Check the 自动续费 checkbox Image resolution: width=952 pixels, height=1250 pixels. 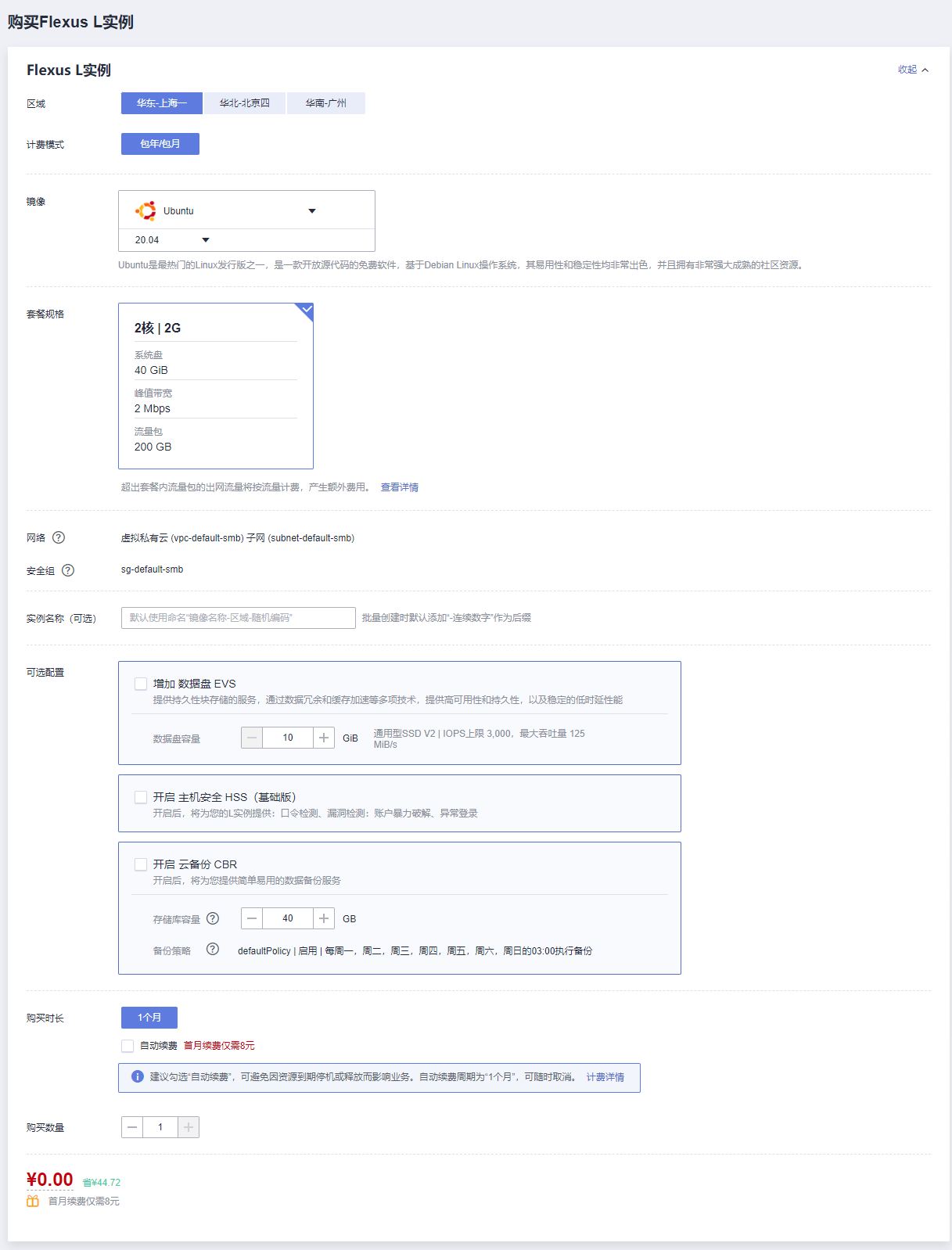coord(128,1046)
